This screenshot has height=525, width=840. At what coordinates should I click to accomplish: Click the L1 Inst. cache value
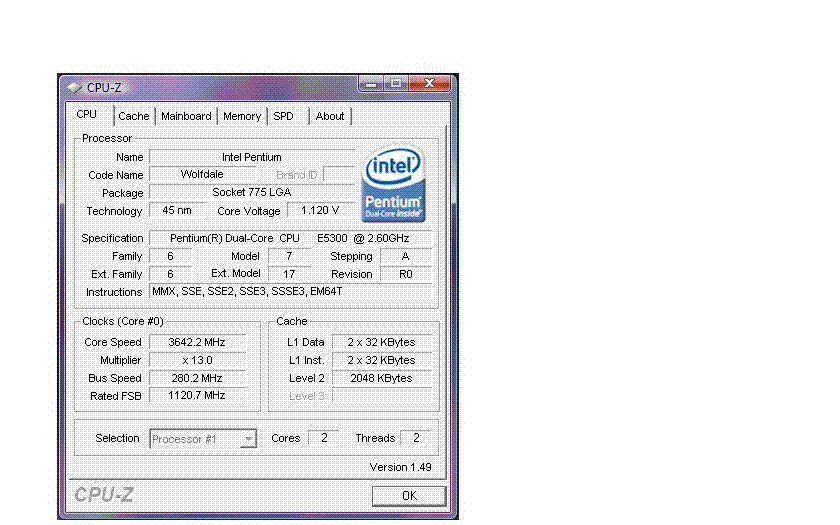tap(381, 360)
